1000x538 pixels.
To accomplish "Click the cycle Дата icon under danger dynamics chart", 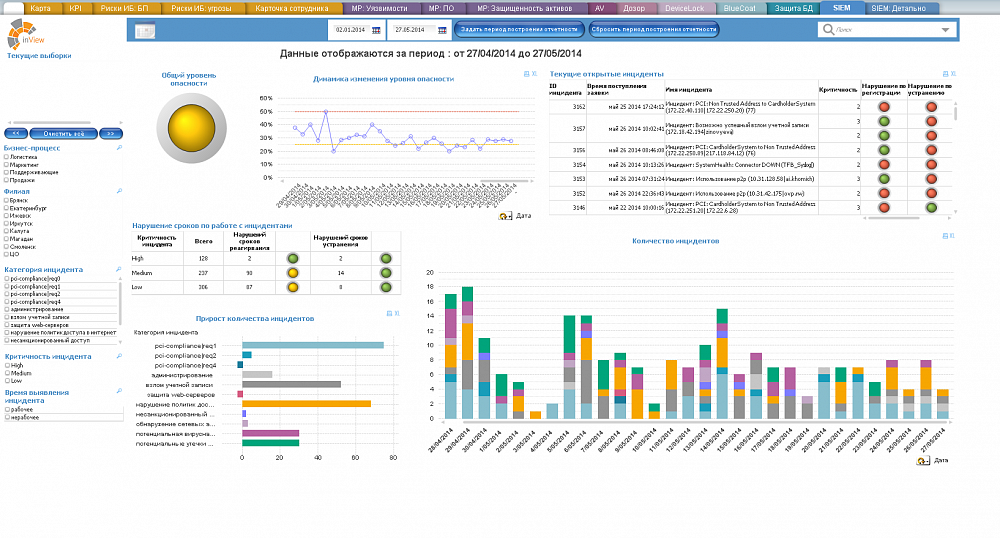I will click(x=504, y=216).
